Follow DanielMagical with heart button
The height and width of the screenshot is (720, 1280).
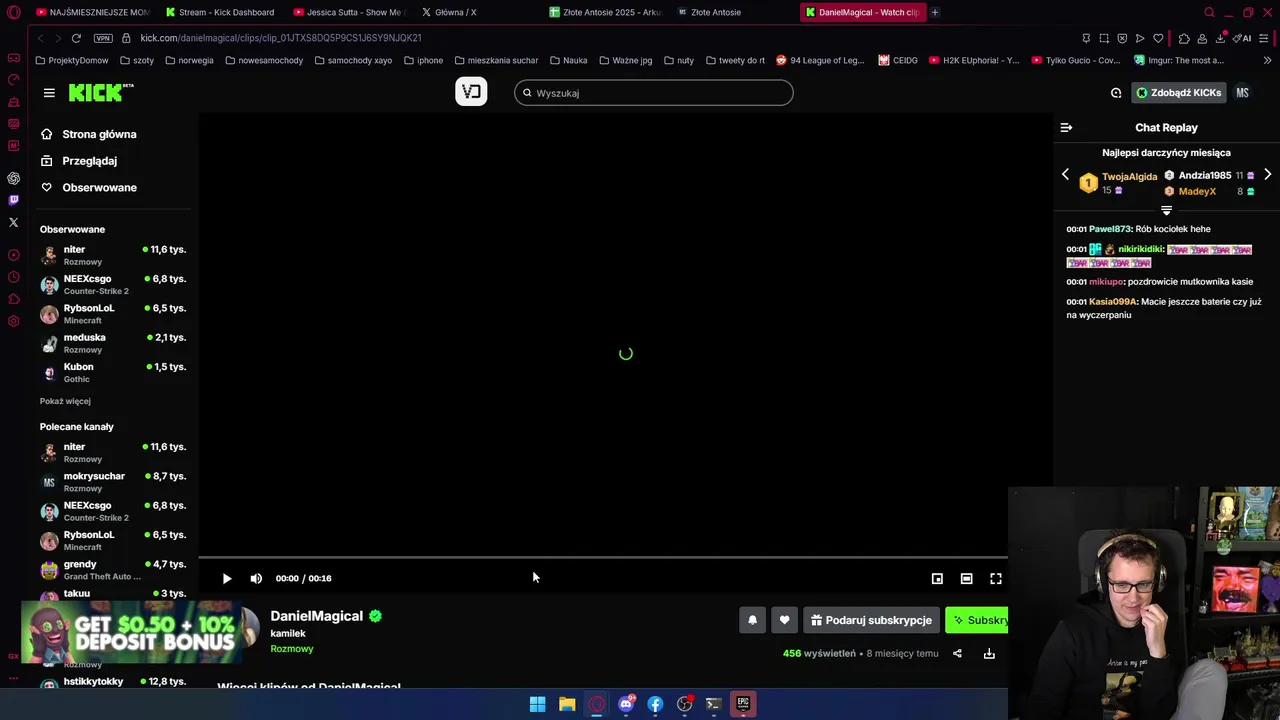pos(784,620)
